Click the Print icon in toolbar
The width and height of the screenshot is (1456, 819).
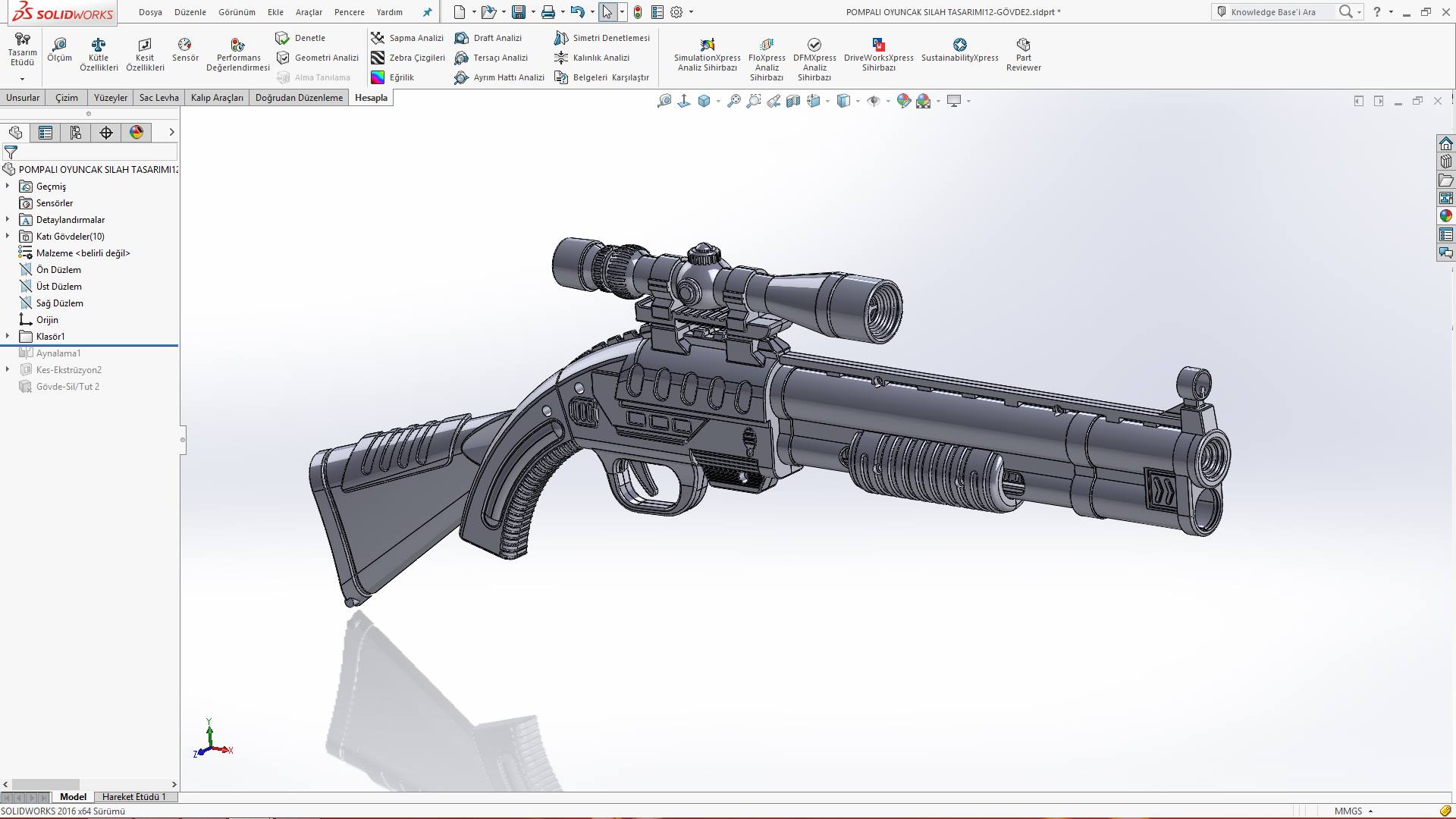548,12
